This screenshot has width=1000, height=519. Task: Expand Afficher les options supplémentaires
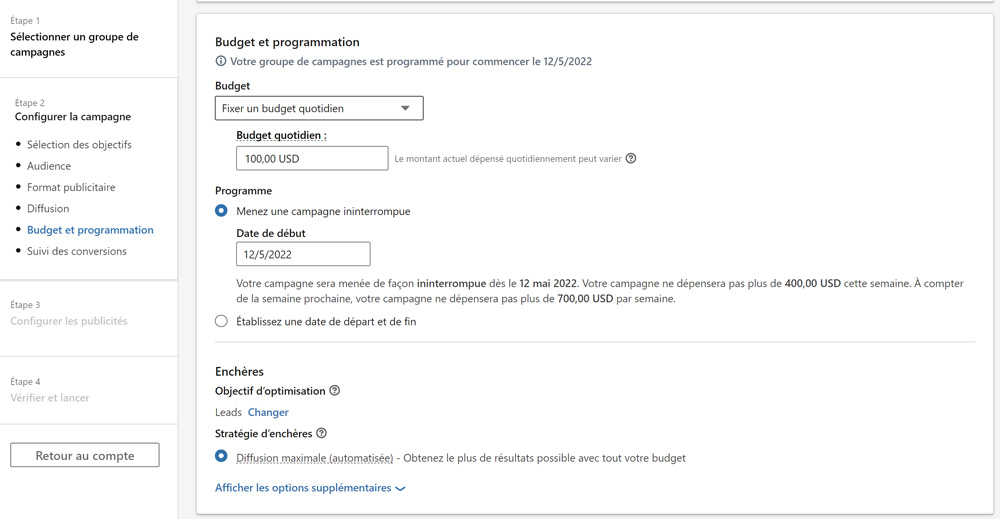[x=303, y=488]
